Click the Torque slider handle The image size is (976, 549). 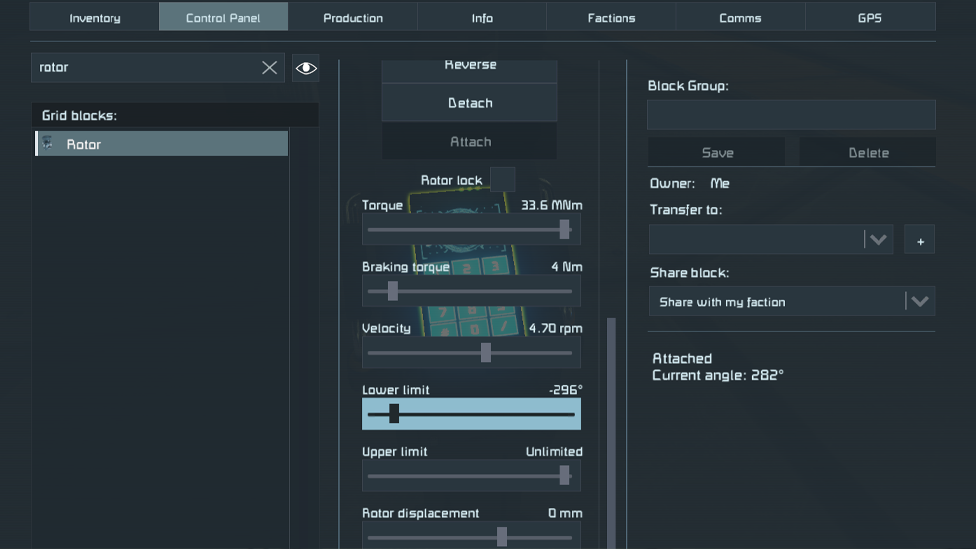tap(564, 229)
